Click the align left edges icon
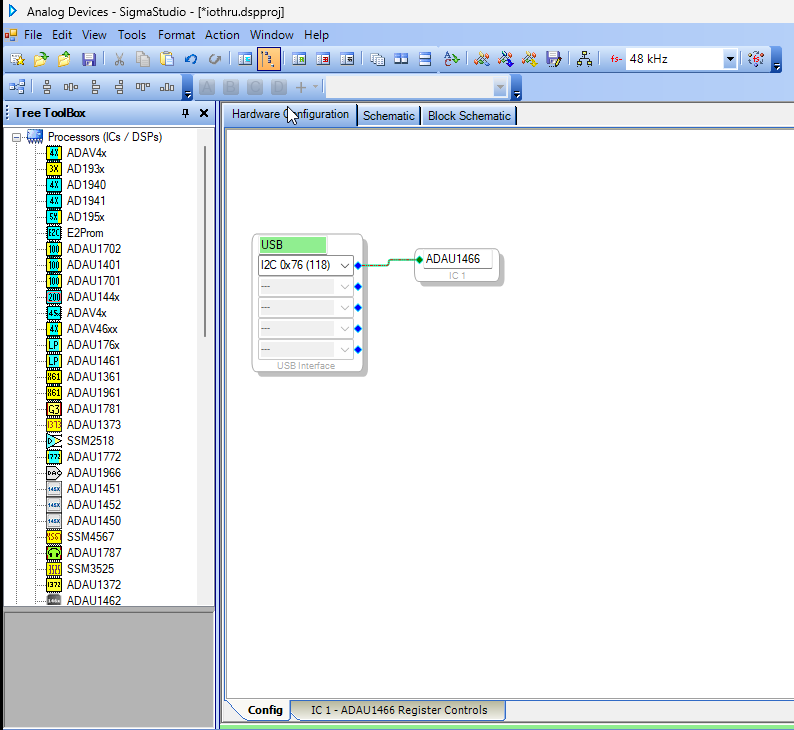 [95, 87]
